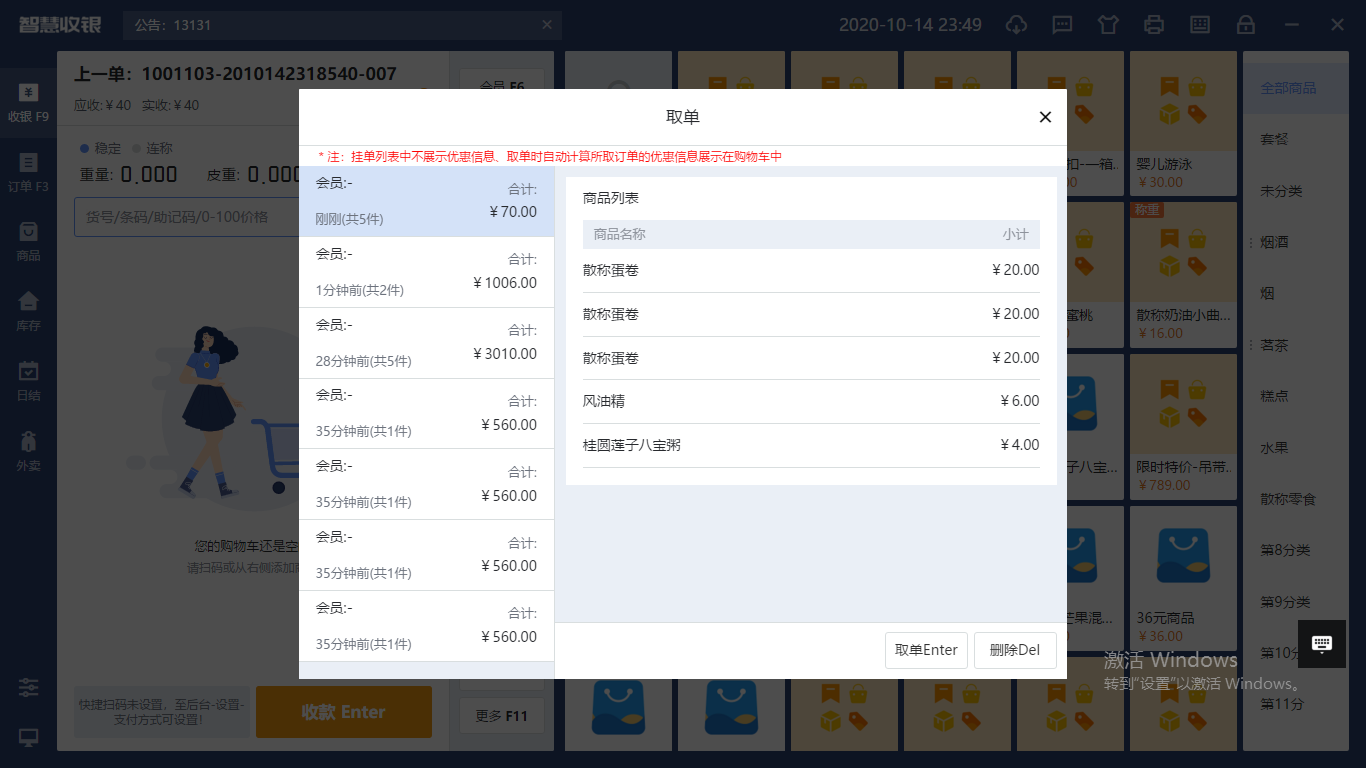Open the 库存 inventory sidebar icon
Image resolution: width=1366 pixels, height=768 pixels.
pos(28,310)
